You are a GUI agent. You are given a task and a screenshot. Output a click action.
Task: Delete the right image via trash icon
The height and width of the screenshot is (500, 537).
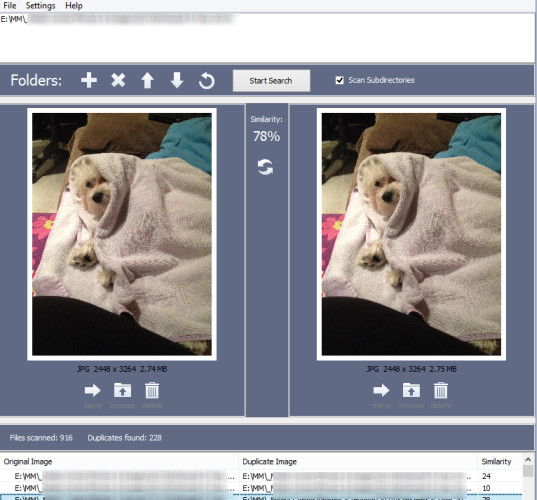440,390
